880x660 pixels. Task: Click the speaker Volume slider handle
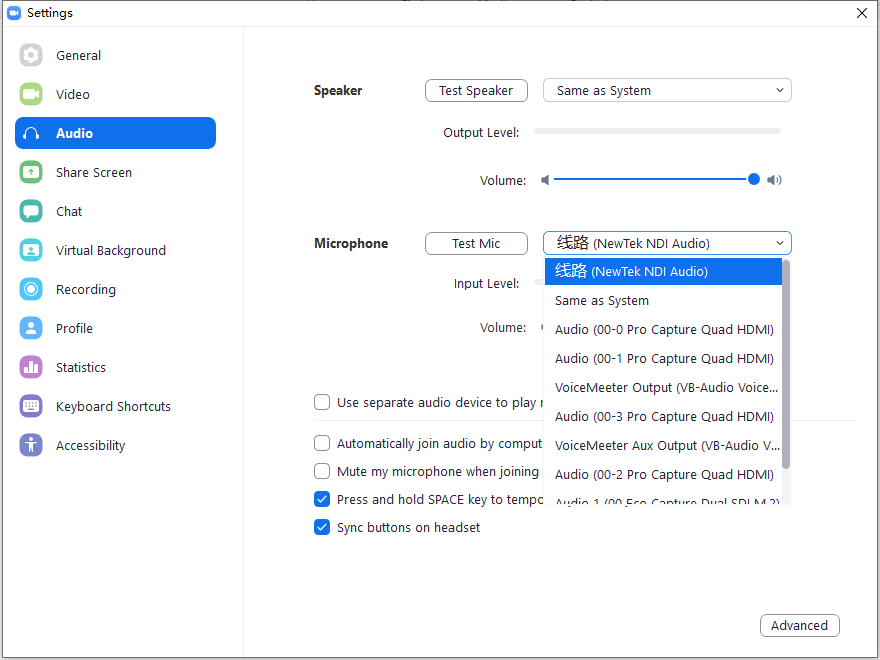[754, 180]
